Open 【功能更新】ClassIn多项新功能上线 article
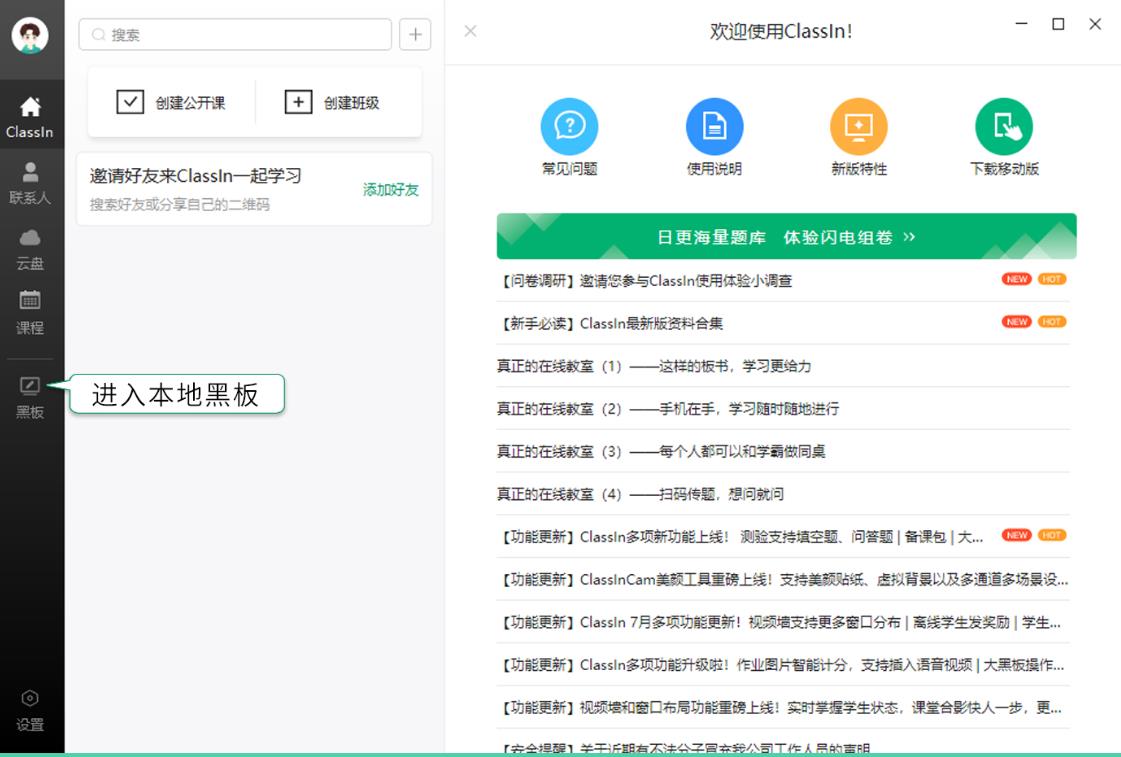This screenshot has width=1121, height=757. 783,537
